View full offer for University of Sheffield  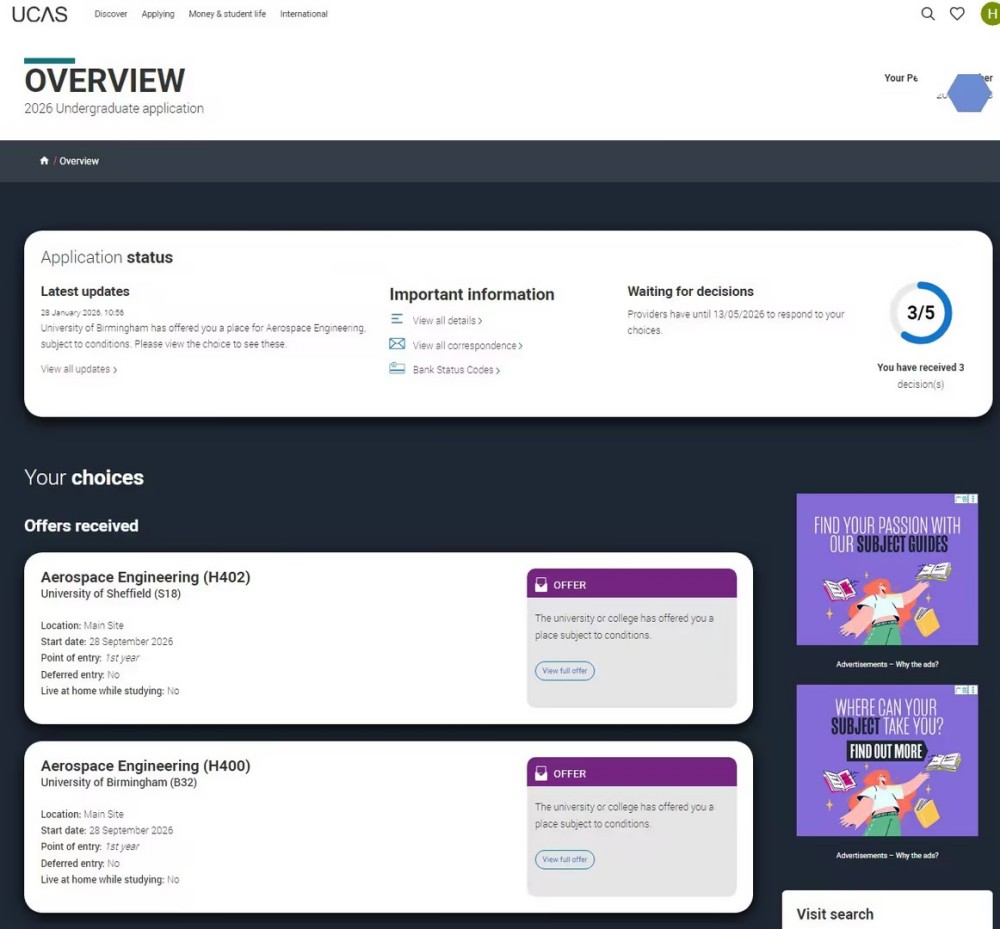click(565, 671)
